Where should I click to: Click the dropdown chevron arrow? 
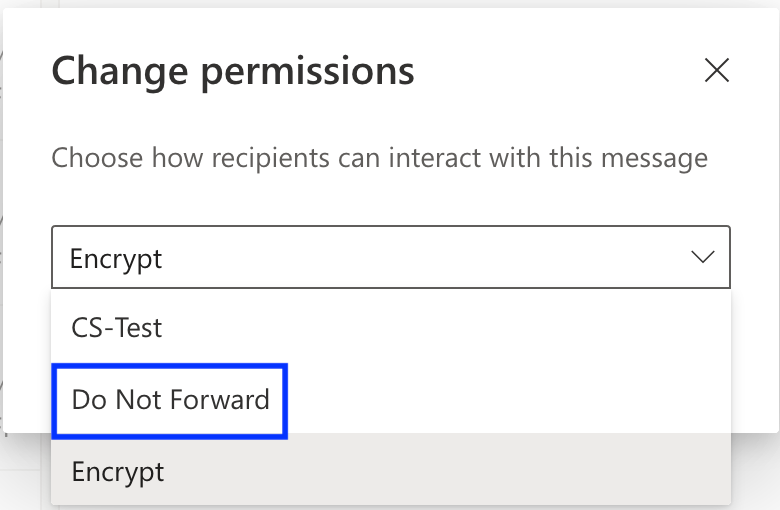point(703,258)
